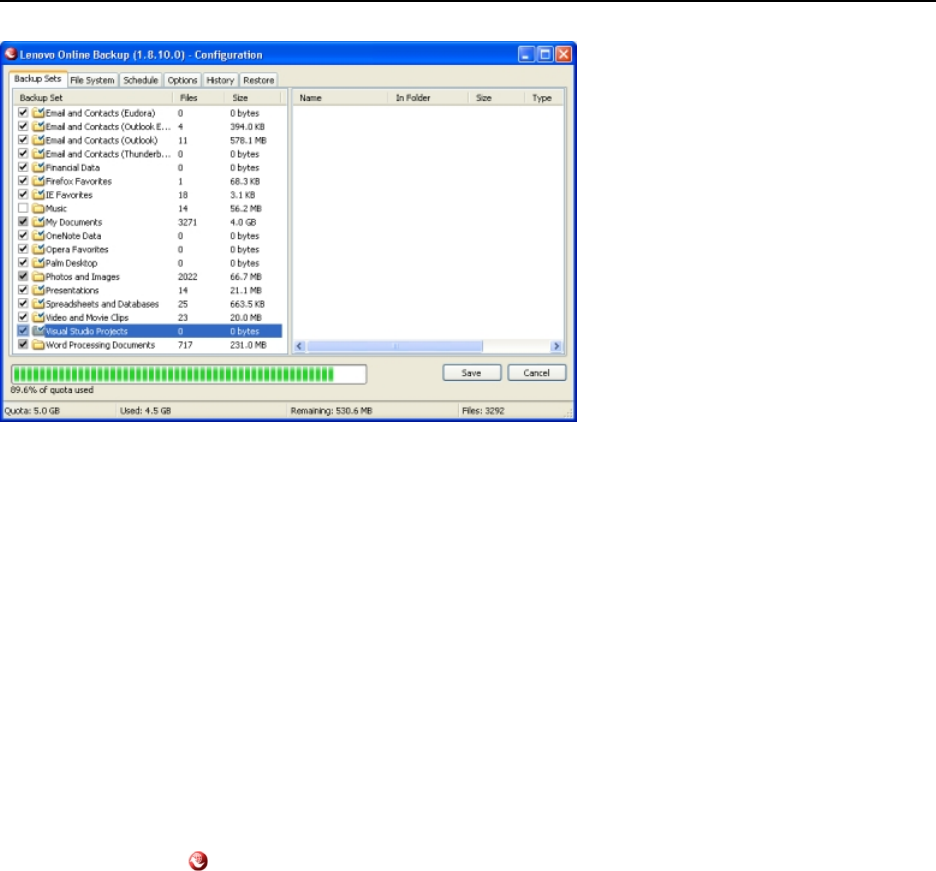Click the horizontal scrollbar thumb in file pane
Viewport: 936px width, 871px height.
coord(395,346)
